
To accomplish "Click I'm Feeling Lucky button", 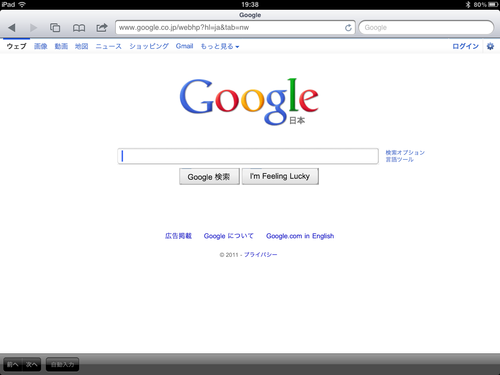I will click(280, 176).
